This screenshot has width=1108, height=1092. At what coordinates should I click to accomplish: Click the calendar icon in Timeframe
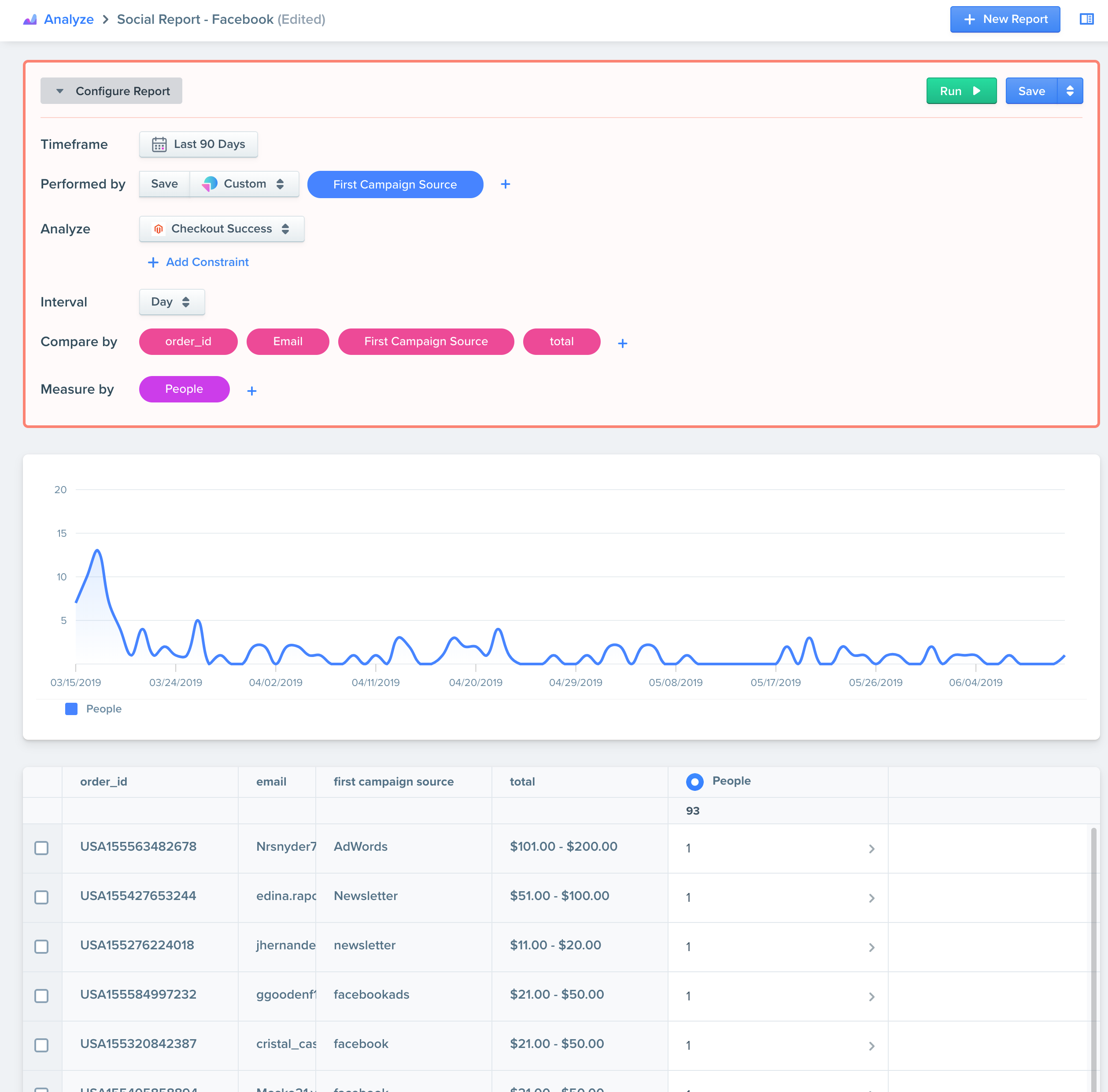159,144
